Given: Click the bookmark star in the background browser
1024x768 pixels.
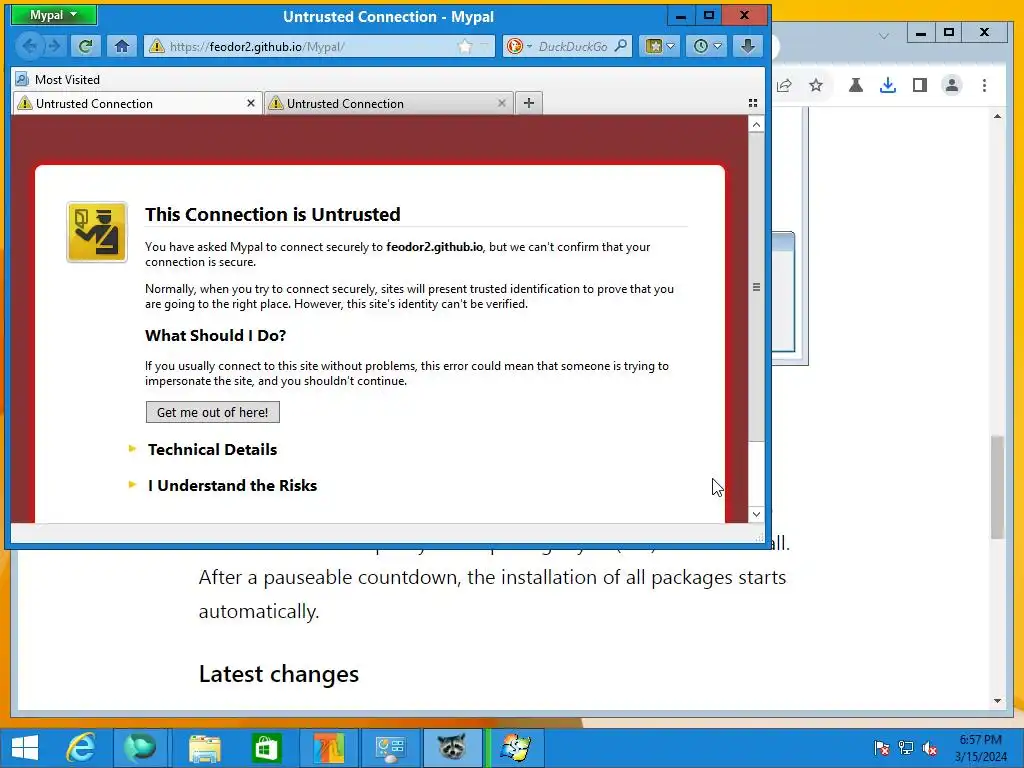Looking at the screenshot, I should (816, 85).
